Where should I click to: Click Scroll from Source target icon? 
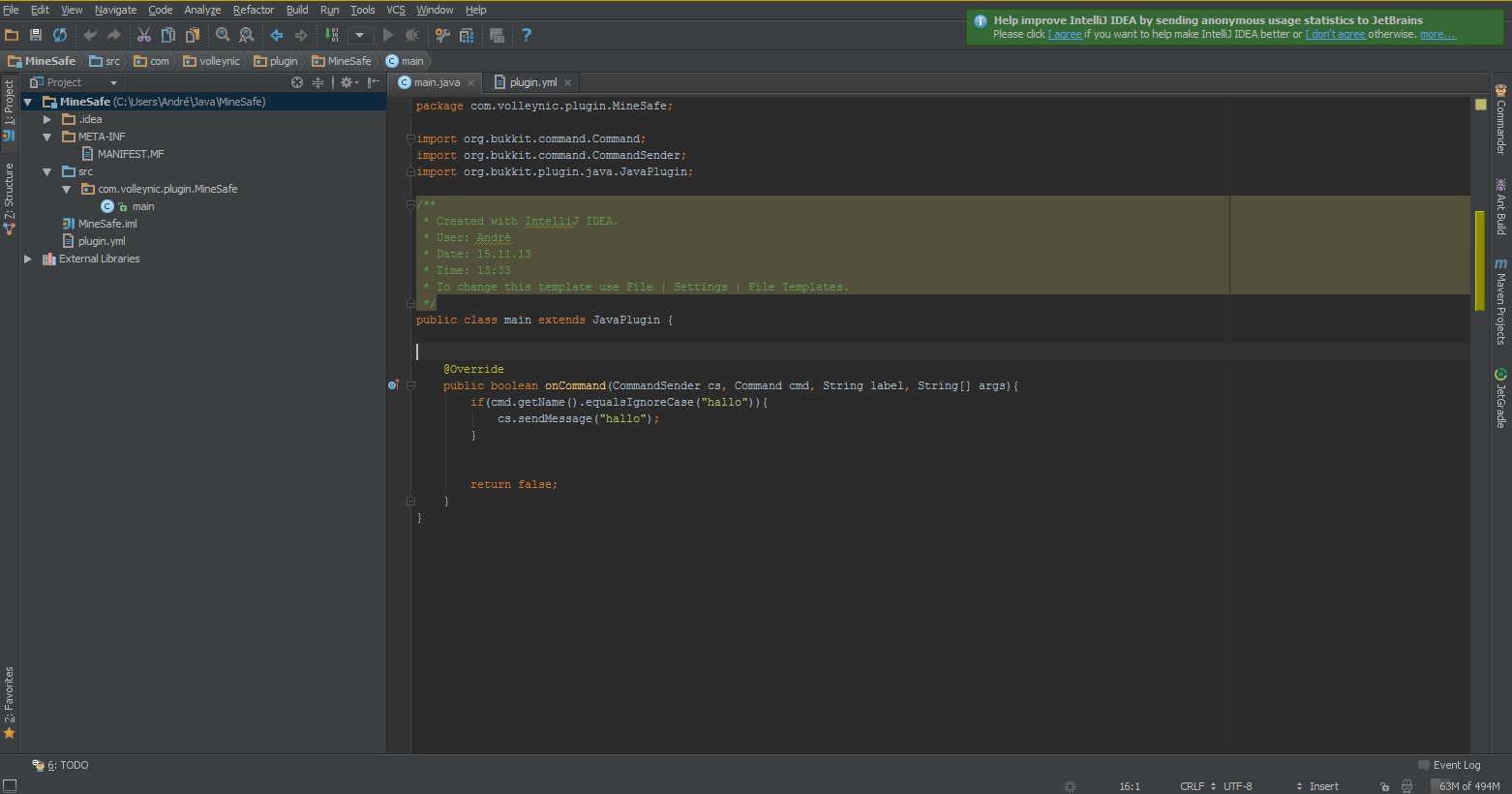(297, 82)
